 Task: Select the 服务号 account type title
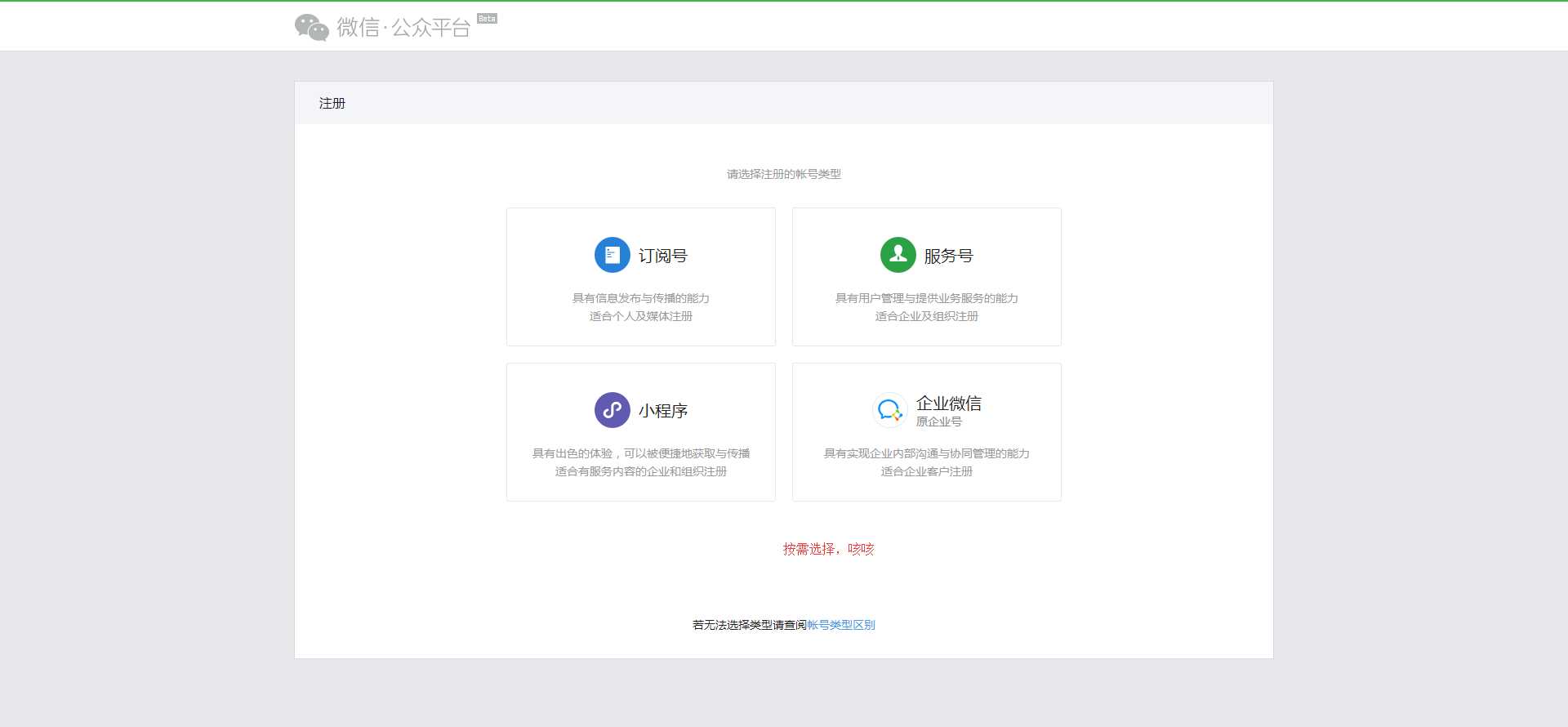[x=949, y=256]
